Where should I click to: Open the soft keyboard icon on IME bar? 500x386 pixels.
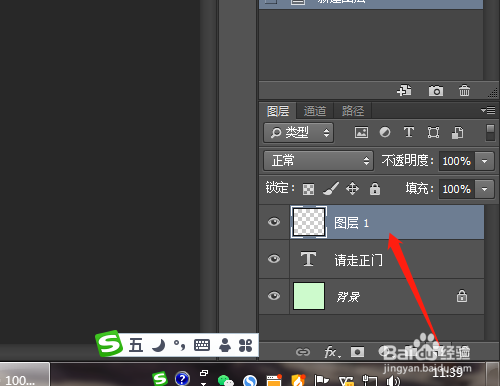pos(202,345)
